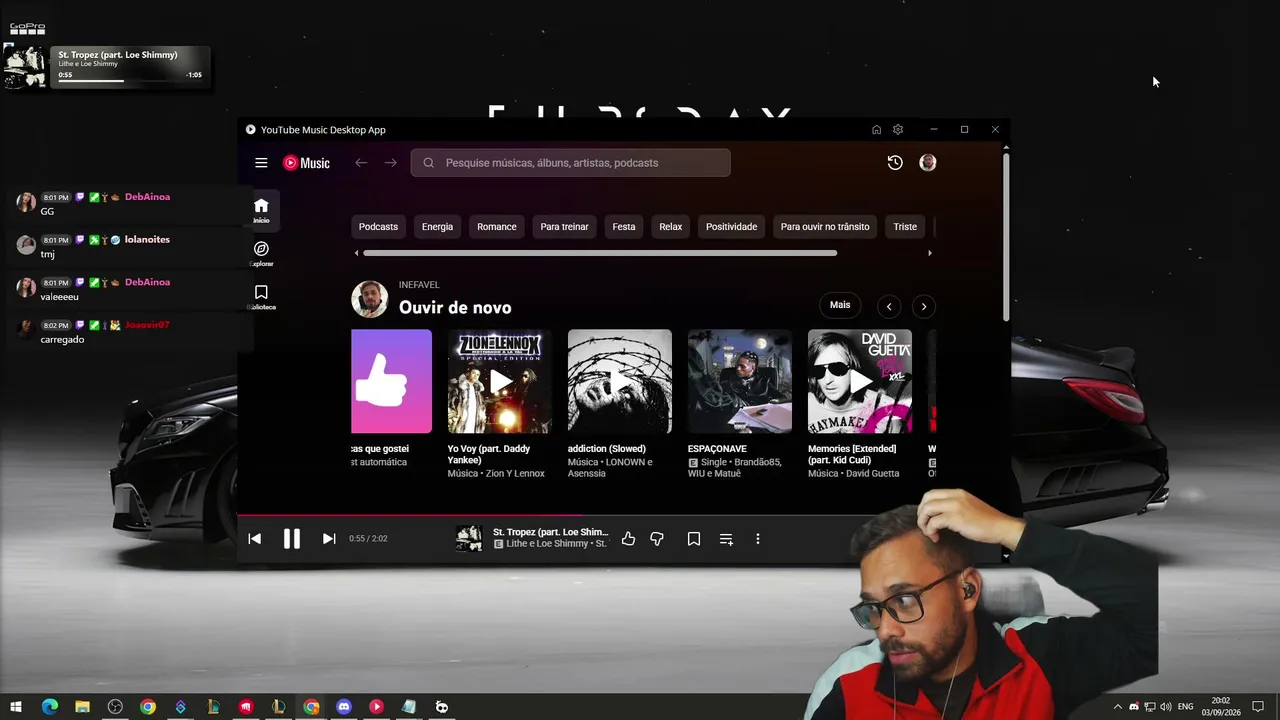The image size is (1280, 720).
Task: Go forward with the right arrow near search
Action: [391, 163]
